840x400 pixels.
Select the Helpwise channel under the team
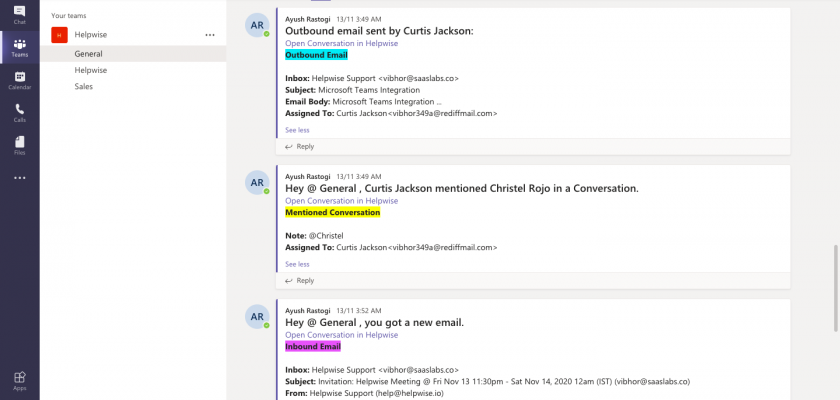(90, 70)
